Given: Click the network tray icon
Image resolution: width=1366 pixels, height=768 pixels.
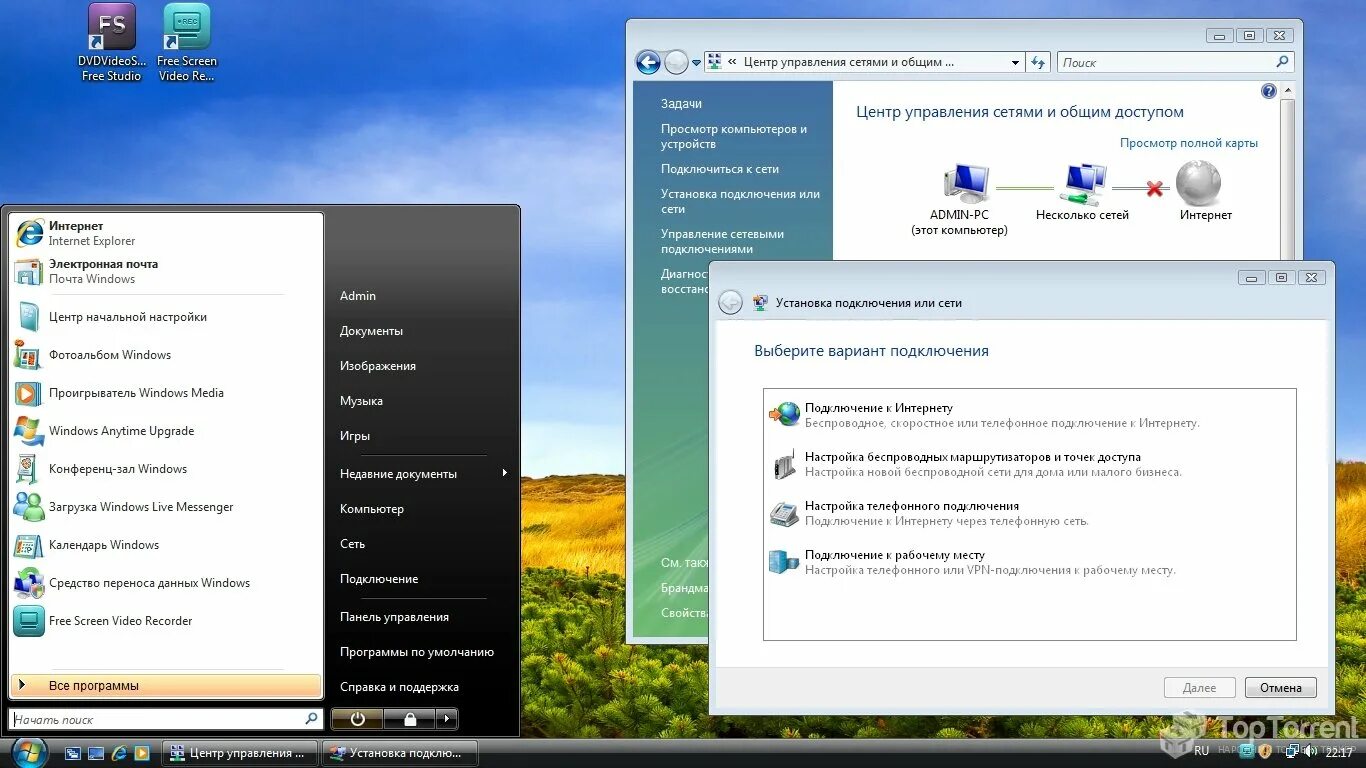Looking at the screenshot, I should pos(1293,751).
